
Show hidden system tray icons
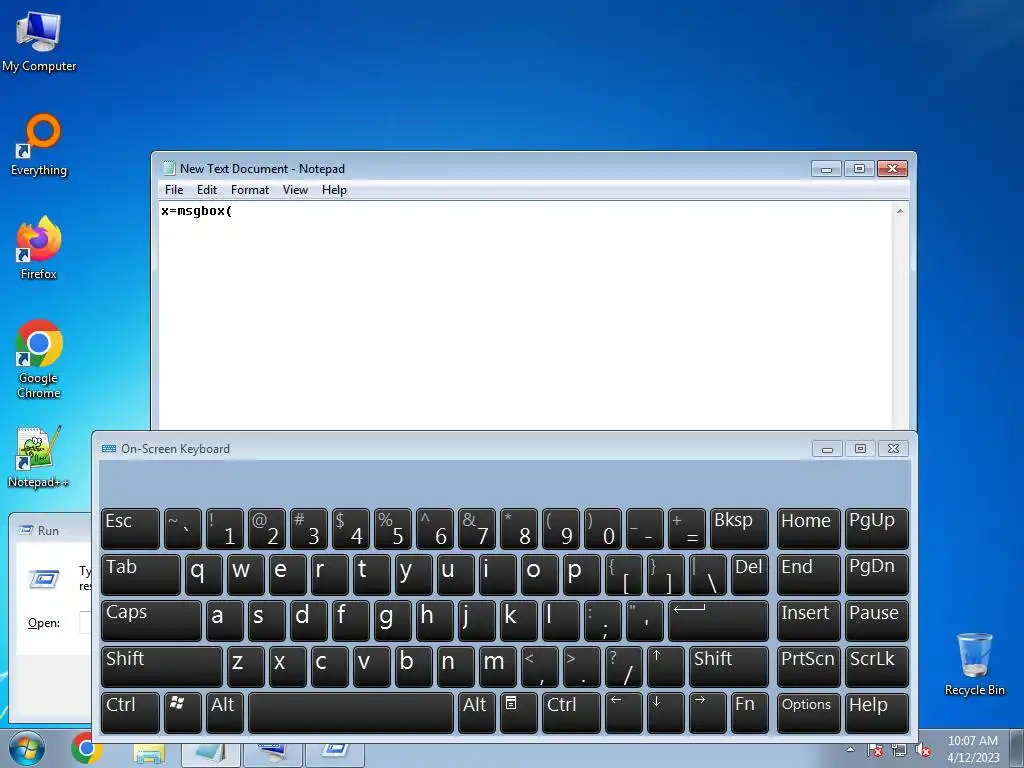tap(850, 749)
